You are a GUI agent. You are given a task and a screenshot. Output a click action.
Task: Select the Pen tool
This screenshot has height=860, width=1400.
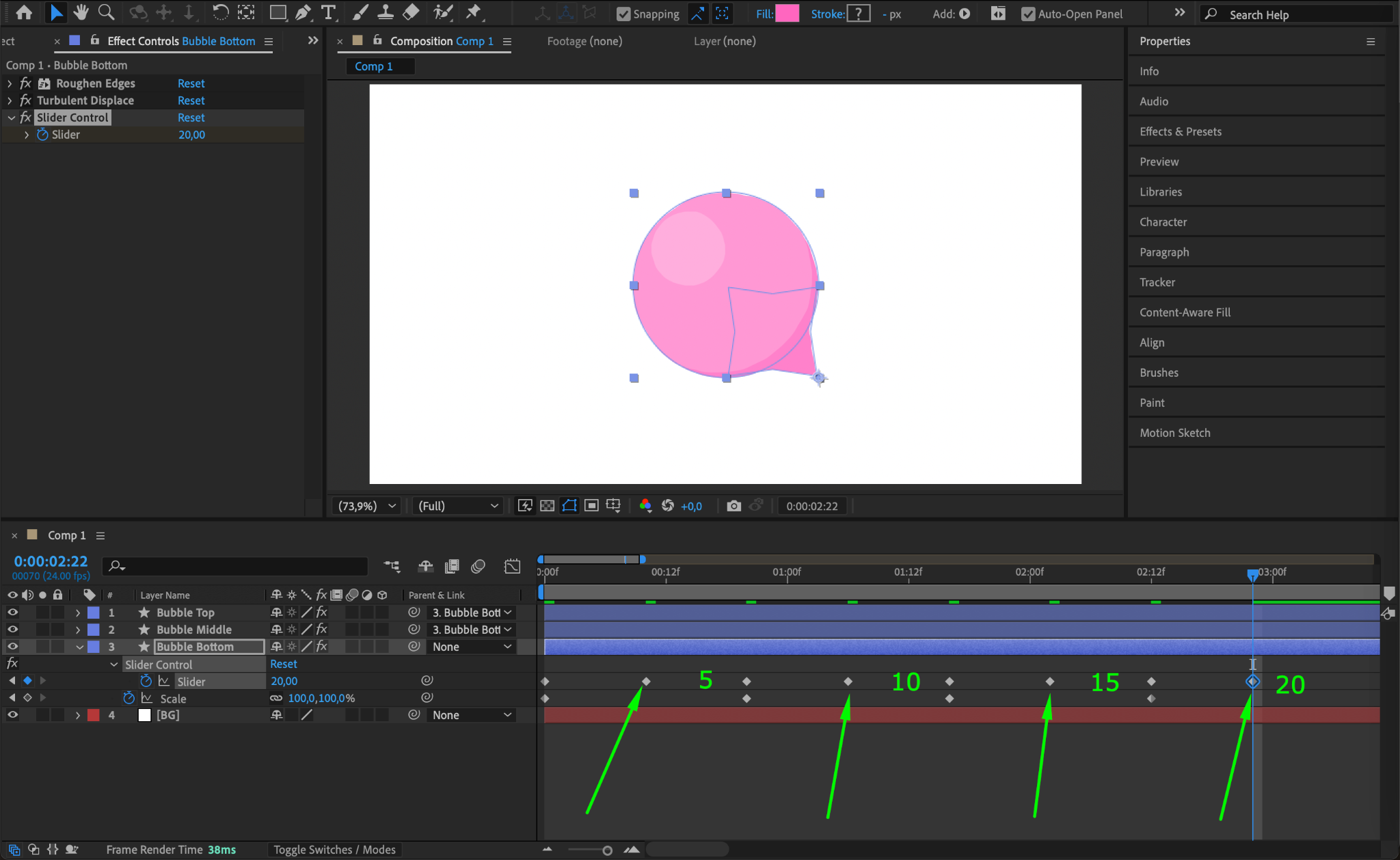click(x=303, y=12)
